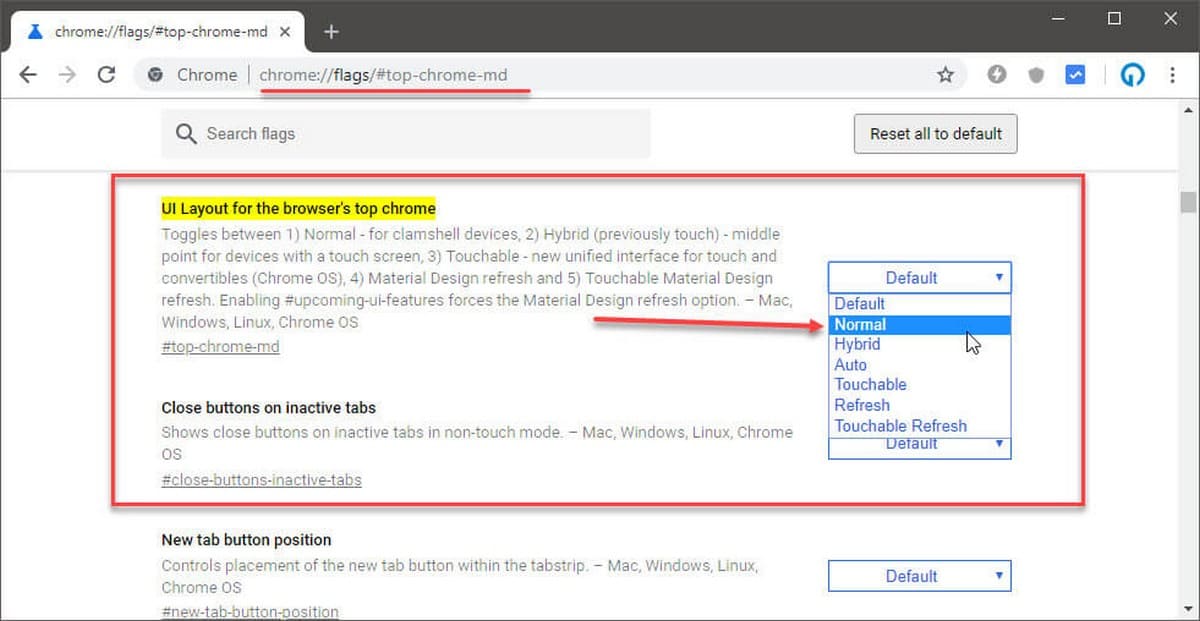Click the New tab button position heading
Screen dimensions: 1200x621
[x=246, y=540]
